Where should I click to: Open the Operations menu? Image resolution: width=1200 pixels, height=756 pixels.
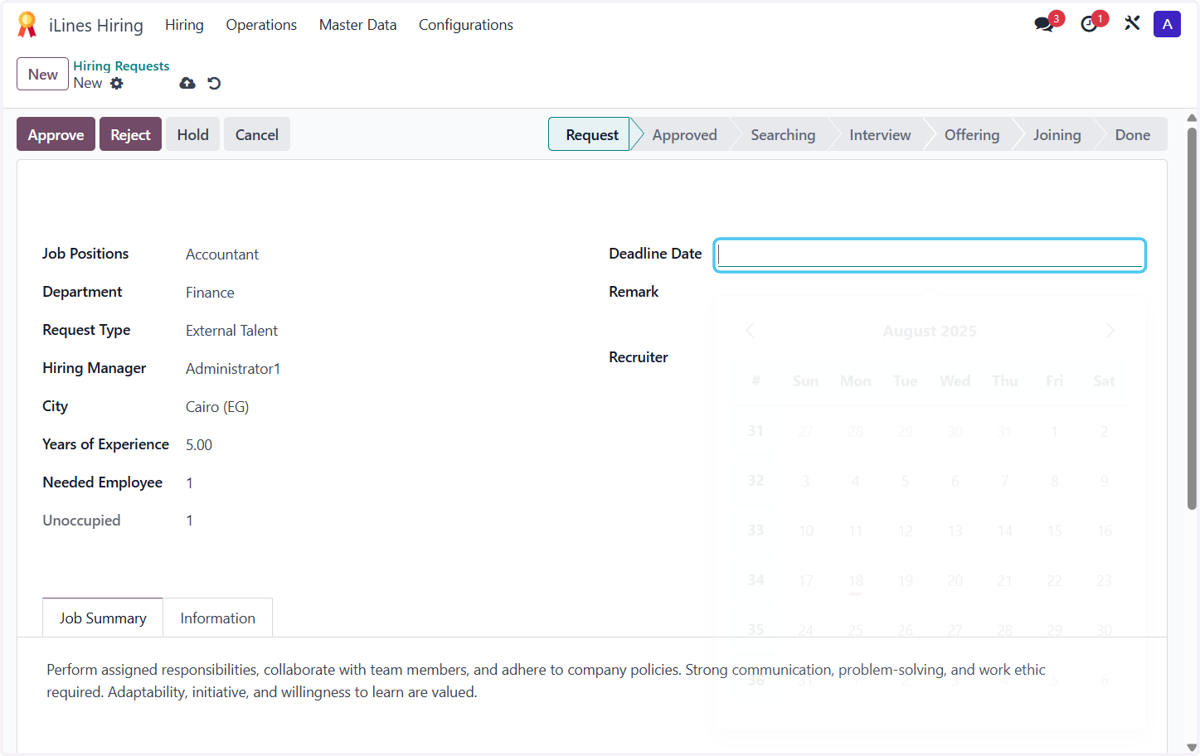[261, 25]
